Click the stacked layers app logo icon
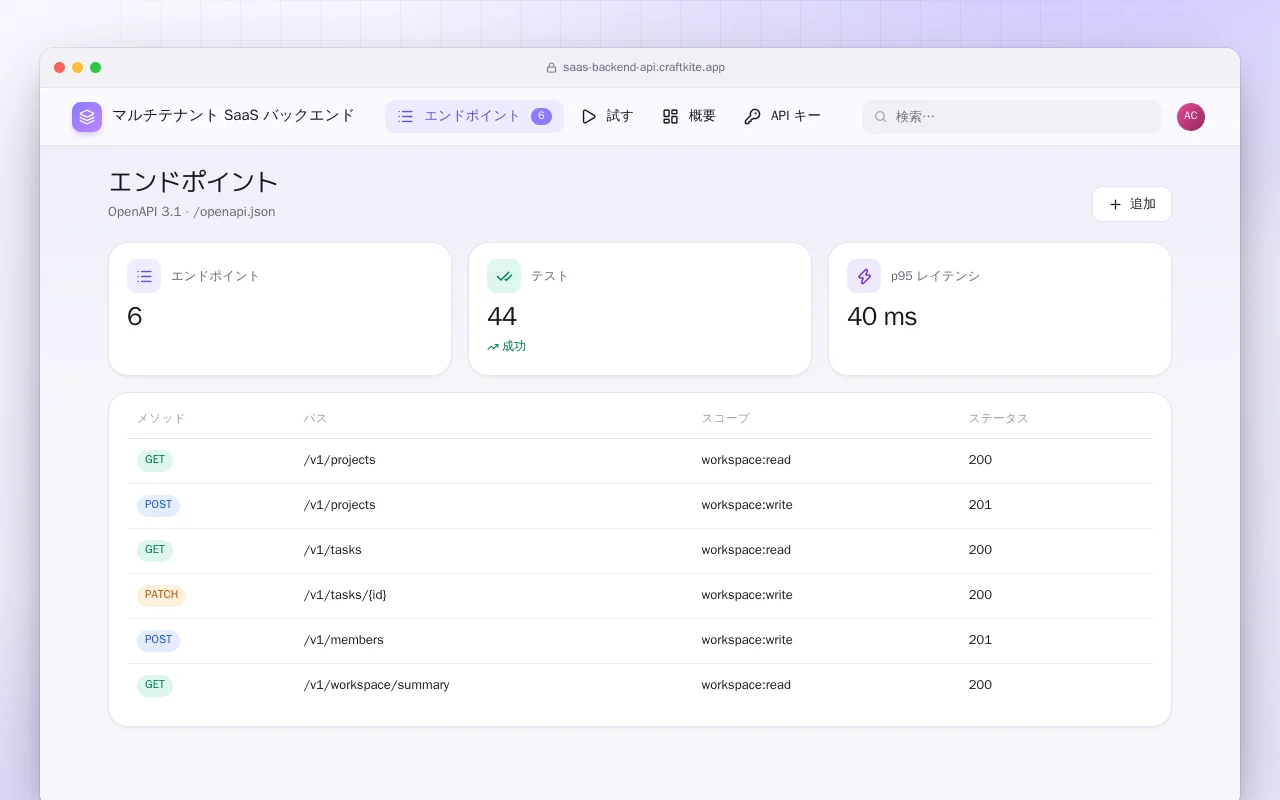The image size is (1280, 800). 87,117
